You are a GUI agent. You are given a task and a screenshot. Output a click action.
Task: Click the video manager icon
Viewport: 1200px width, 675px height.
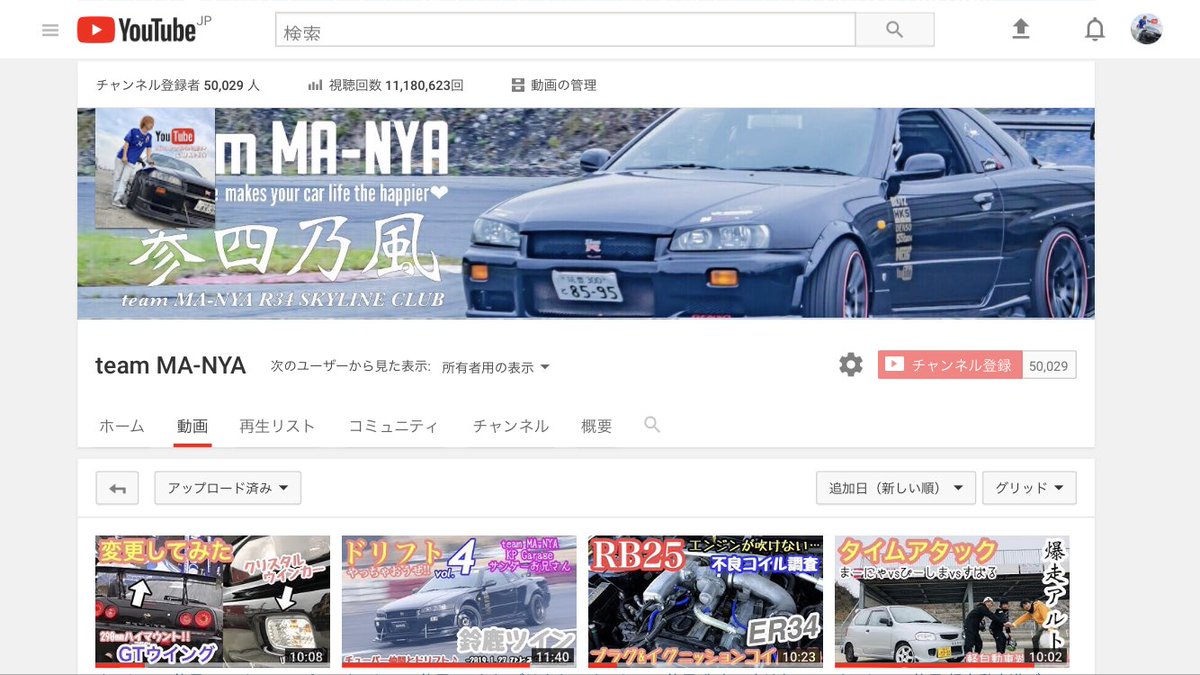point(518,85)
